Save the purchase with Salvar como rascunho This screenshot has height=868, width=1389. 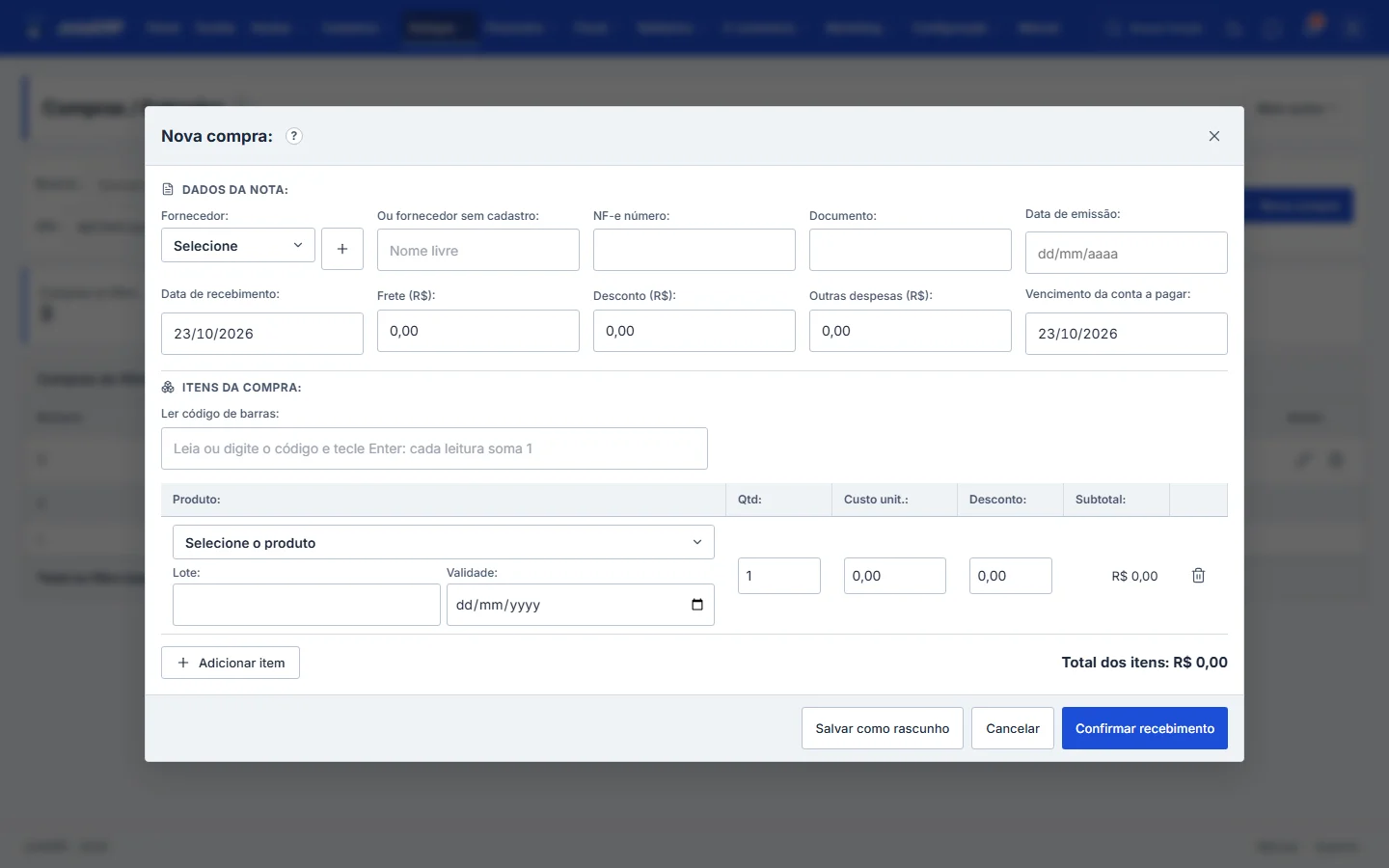pyautogui.click(x=883, y=728)
